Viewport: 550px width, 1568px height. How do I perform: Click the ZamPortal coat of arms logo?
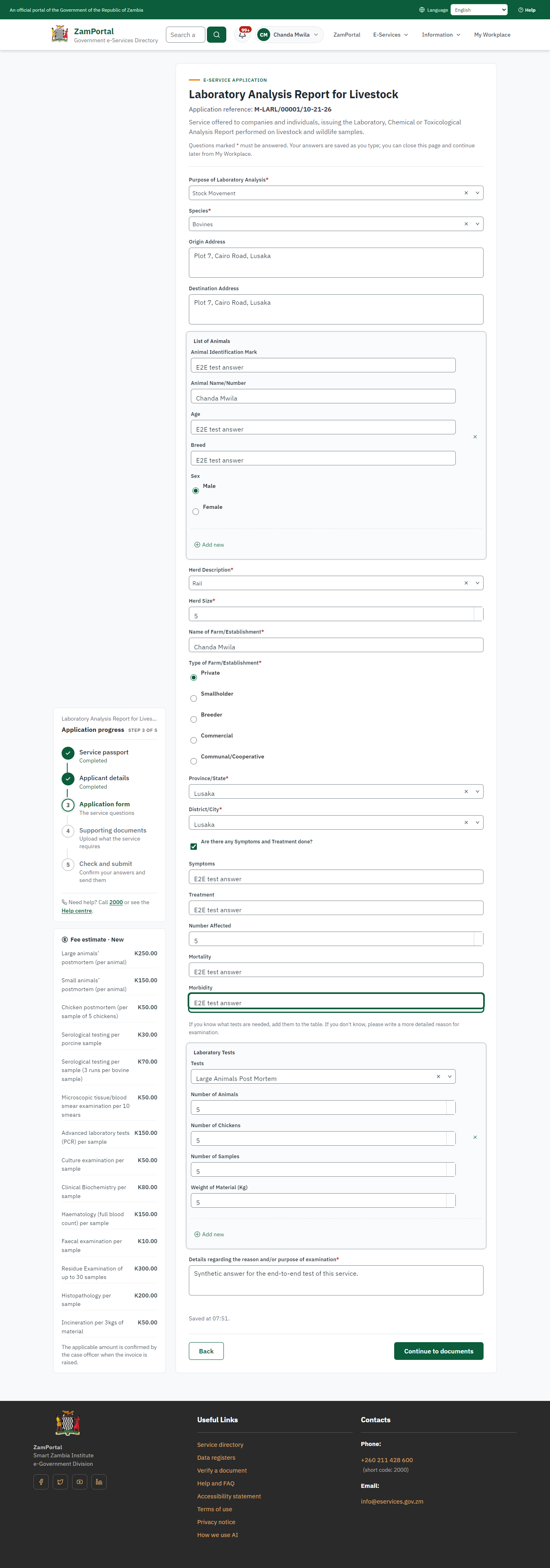pos(60,34)
